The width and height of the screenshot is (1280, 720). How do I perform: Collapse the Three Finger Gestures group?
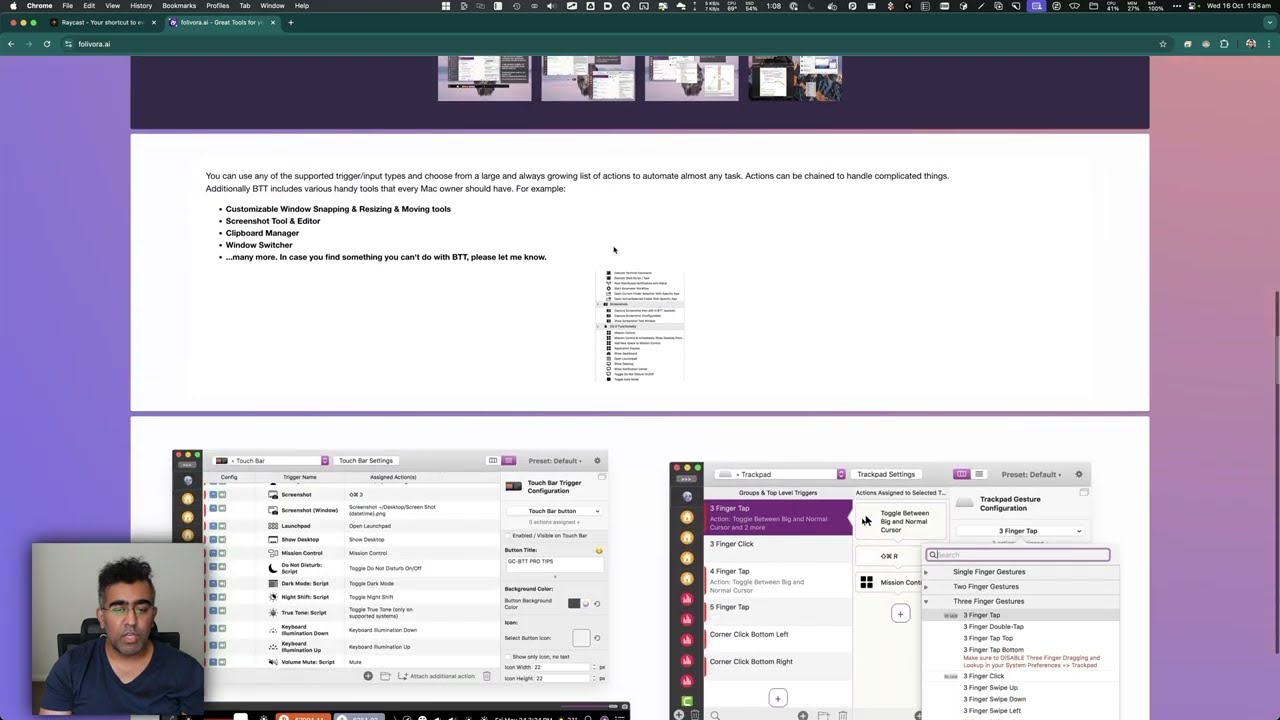pyautogui.click(x=926, y=602)
